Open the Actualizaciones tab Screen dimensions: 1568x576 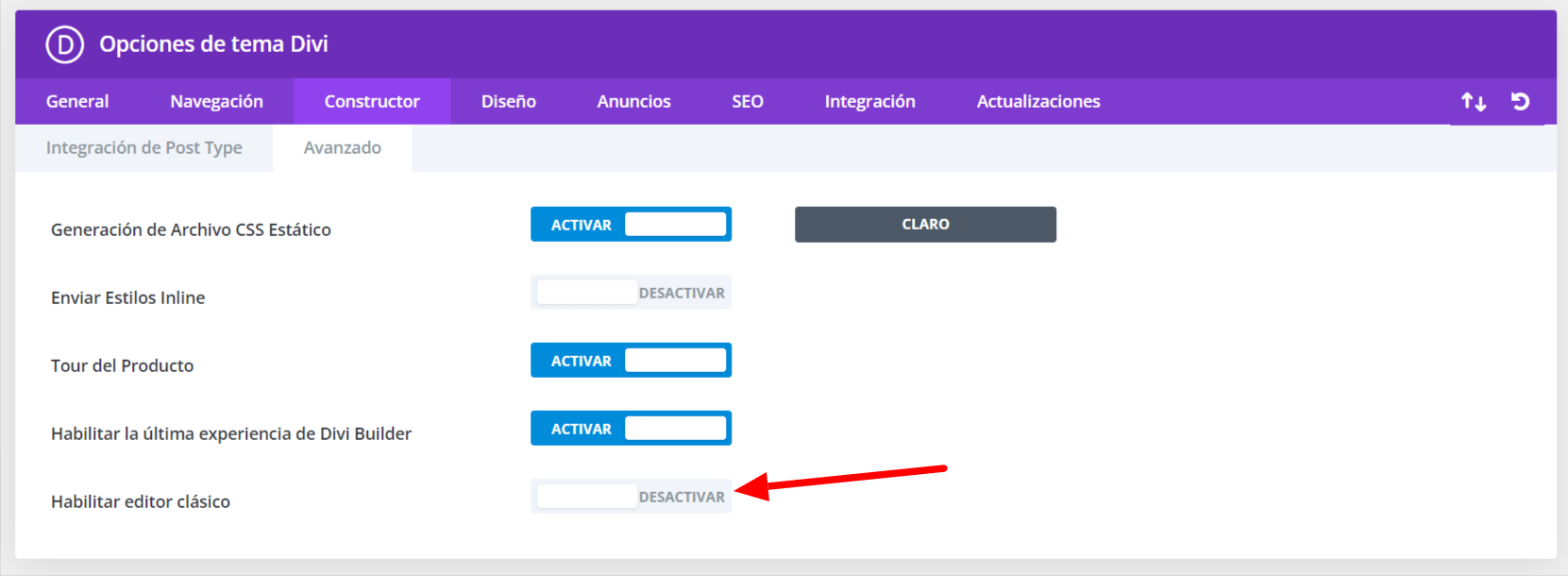click(1038, 101)
